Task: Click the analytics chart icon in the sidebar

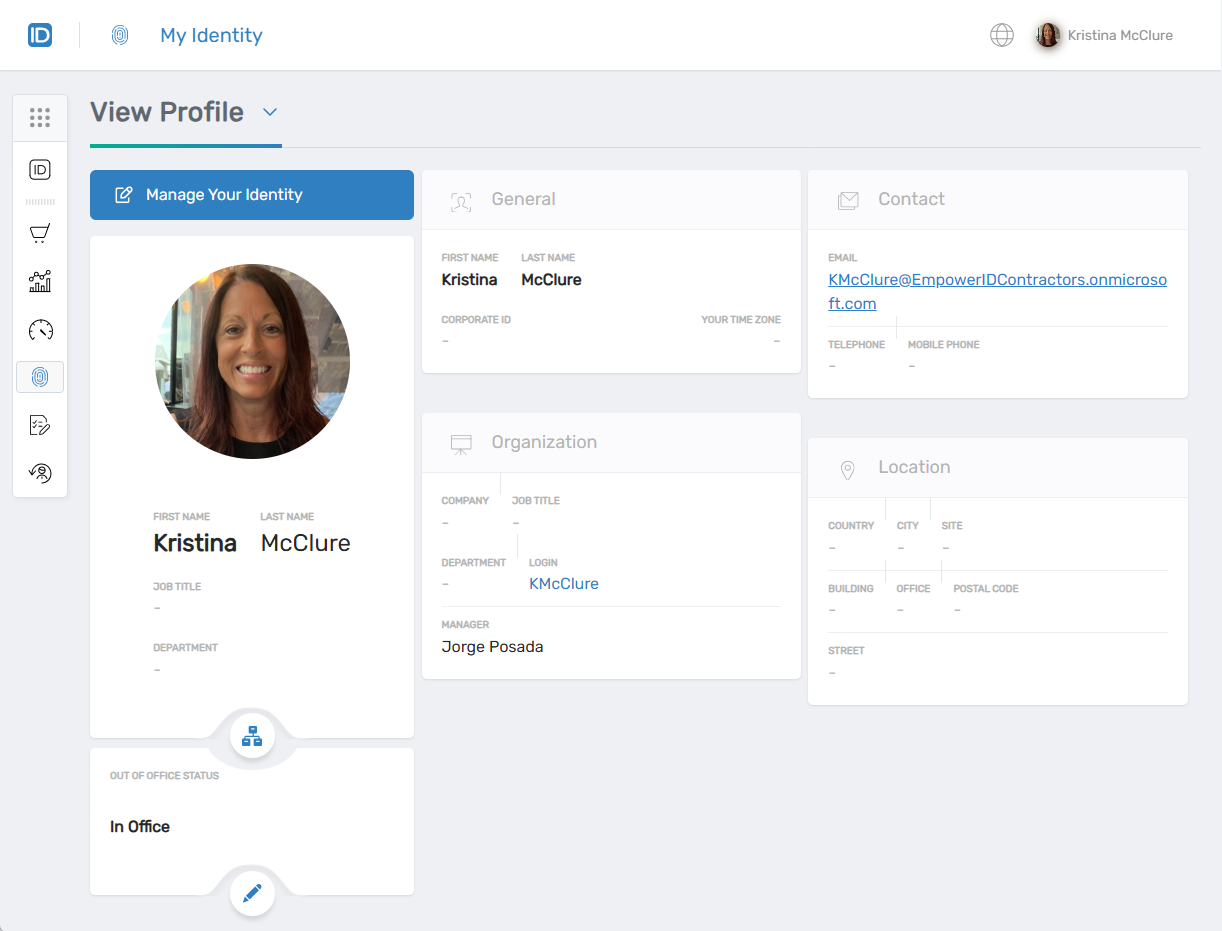Action: click(x=40, y=281)
